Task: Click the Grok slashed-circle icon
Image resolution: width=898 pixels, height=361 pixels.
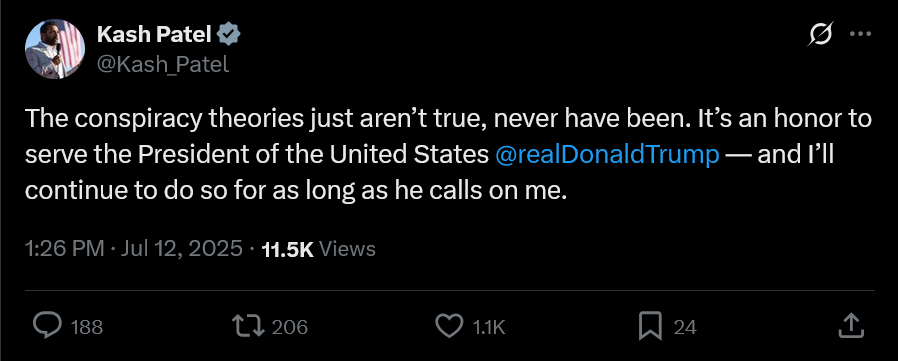Action: 820,34
